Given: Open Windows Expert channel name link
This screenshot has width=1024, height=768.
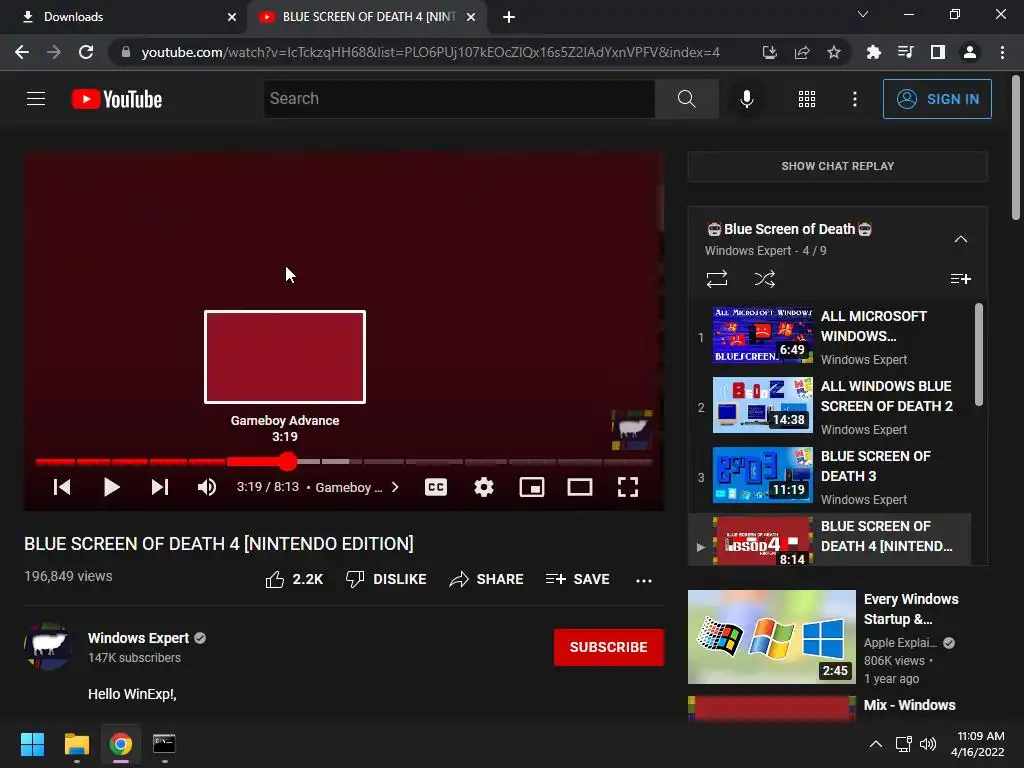Looking at the screenshot, I should point(138,638).
